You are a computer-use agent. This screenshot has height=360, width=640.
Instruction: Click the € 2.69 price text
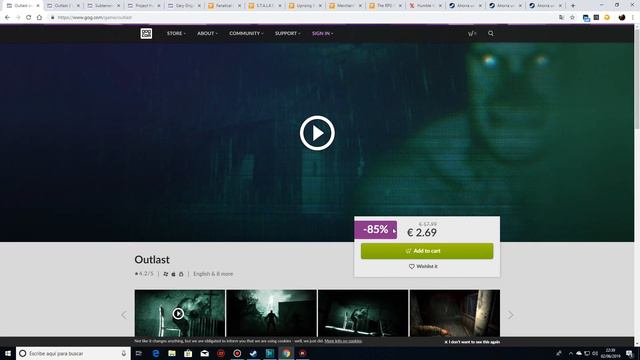click(422, 233)
